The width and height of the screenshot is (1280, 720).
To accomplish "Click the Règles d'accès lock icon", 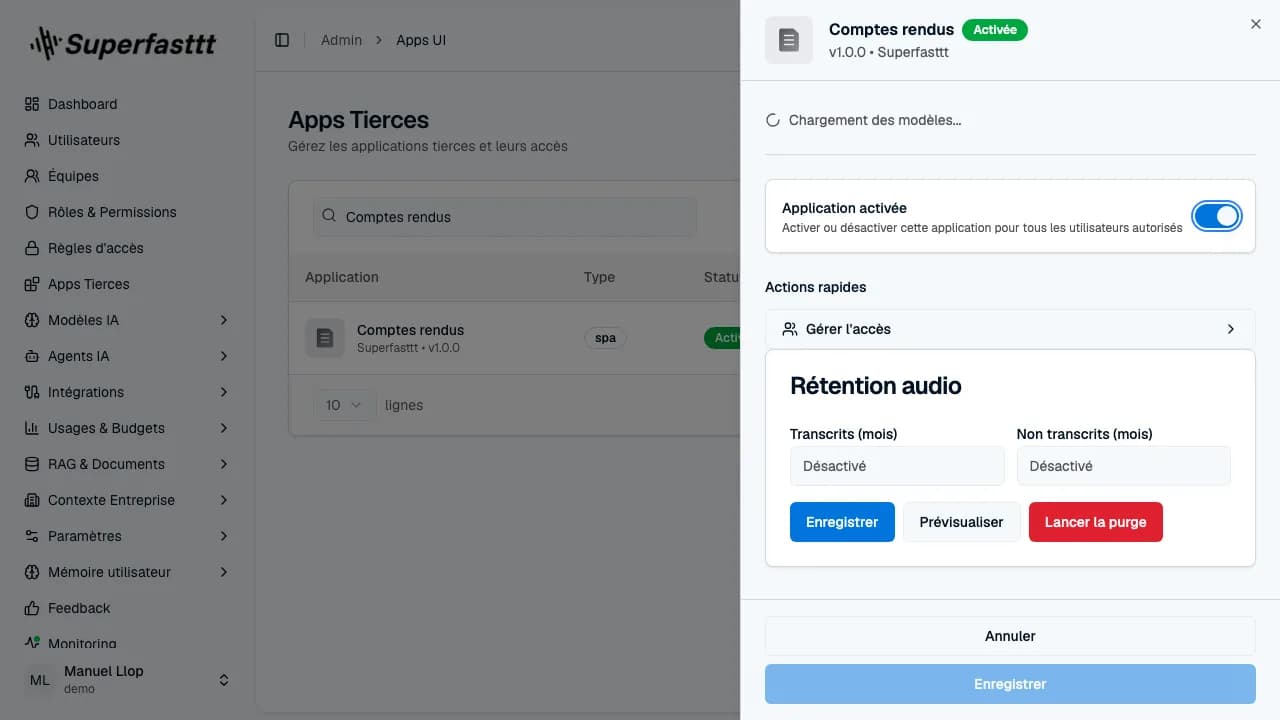I will [32, 248].
